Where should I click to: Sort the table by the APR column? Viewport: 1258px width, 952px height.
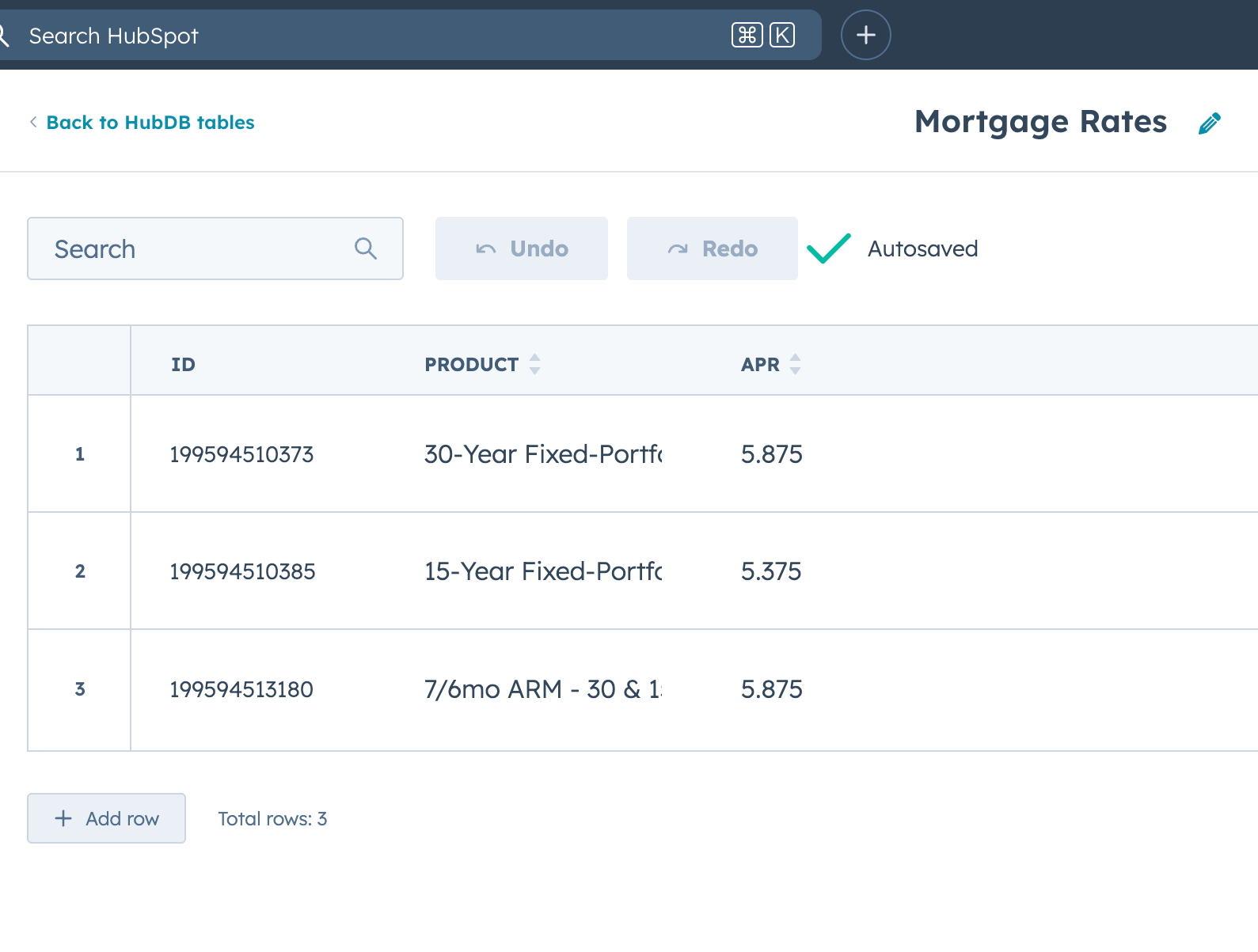795,364
